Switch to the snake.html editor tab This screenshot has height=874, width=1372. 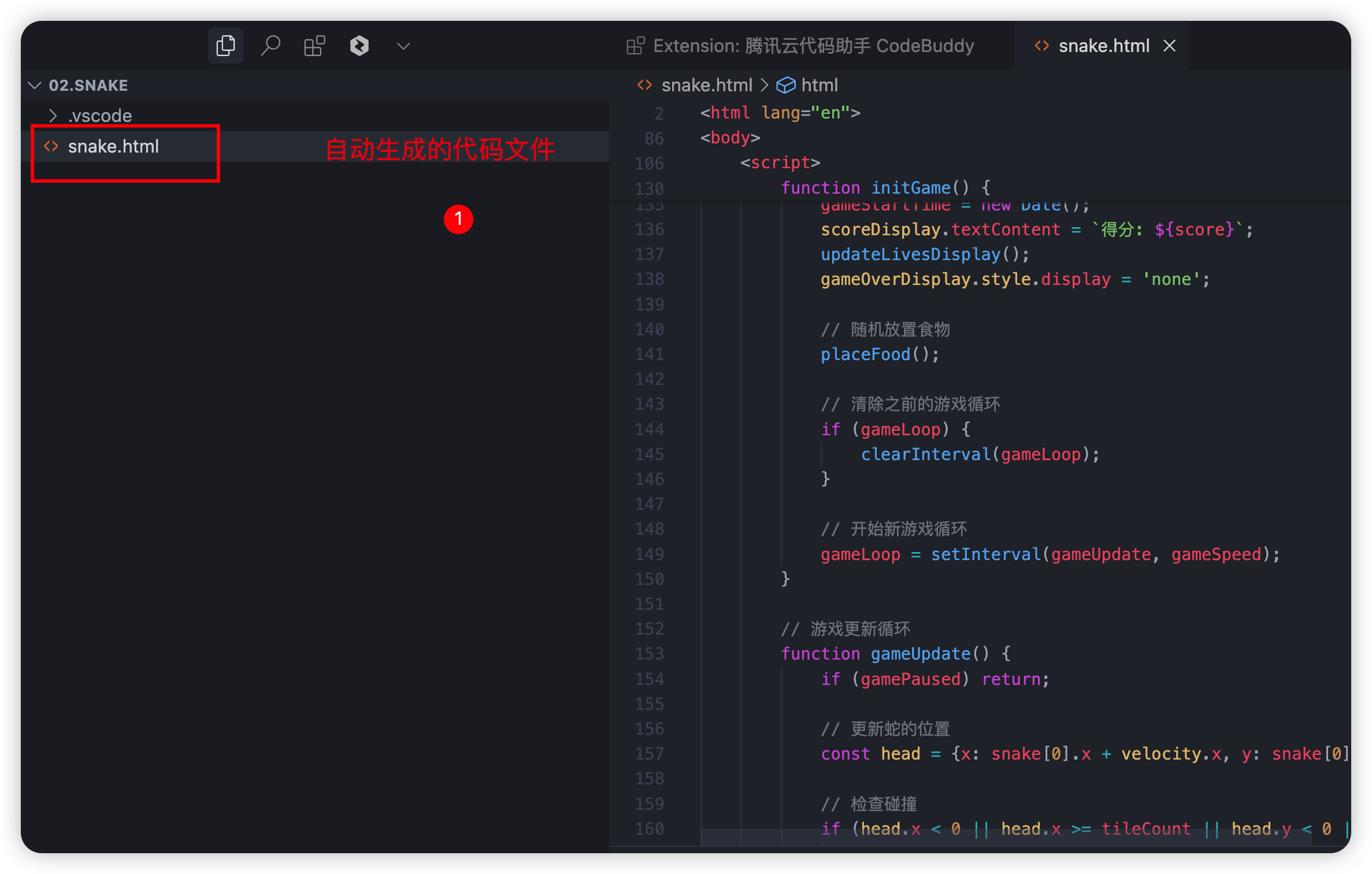coord(1103,46)
